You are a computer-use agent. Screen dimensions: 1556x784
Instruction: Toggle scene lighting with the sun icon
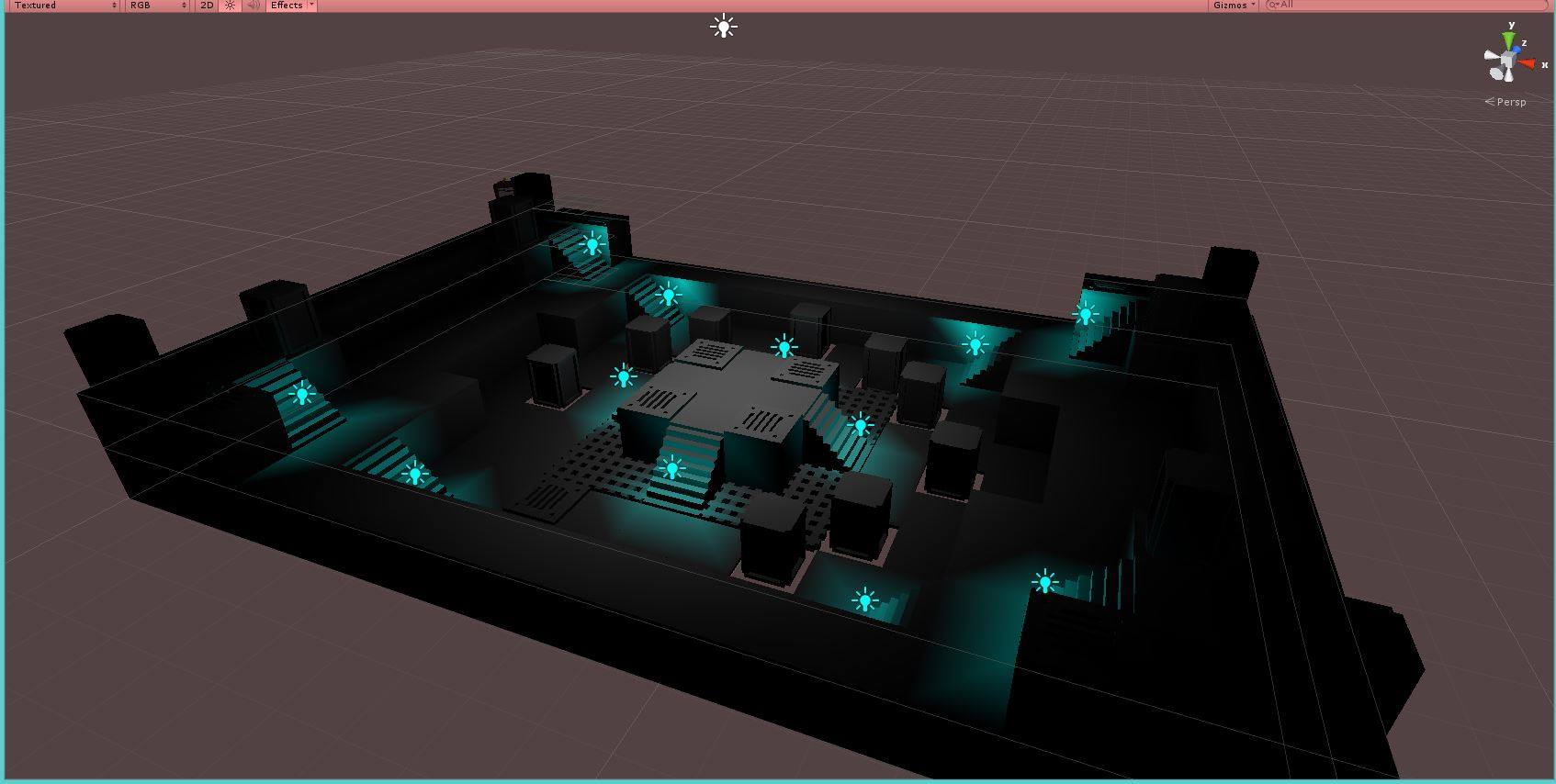[x=230, y=6]
